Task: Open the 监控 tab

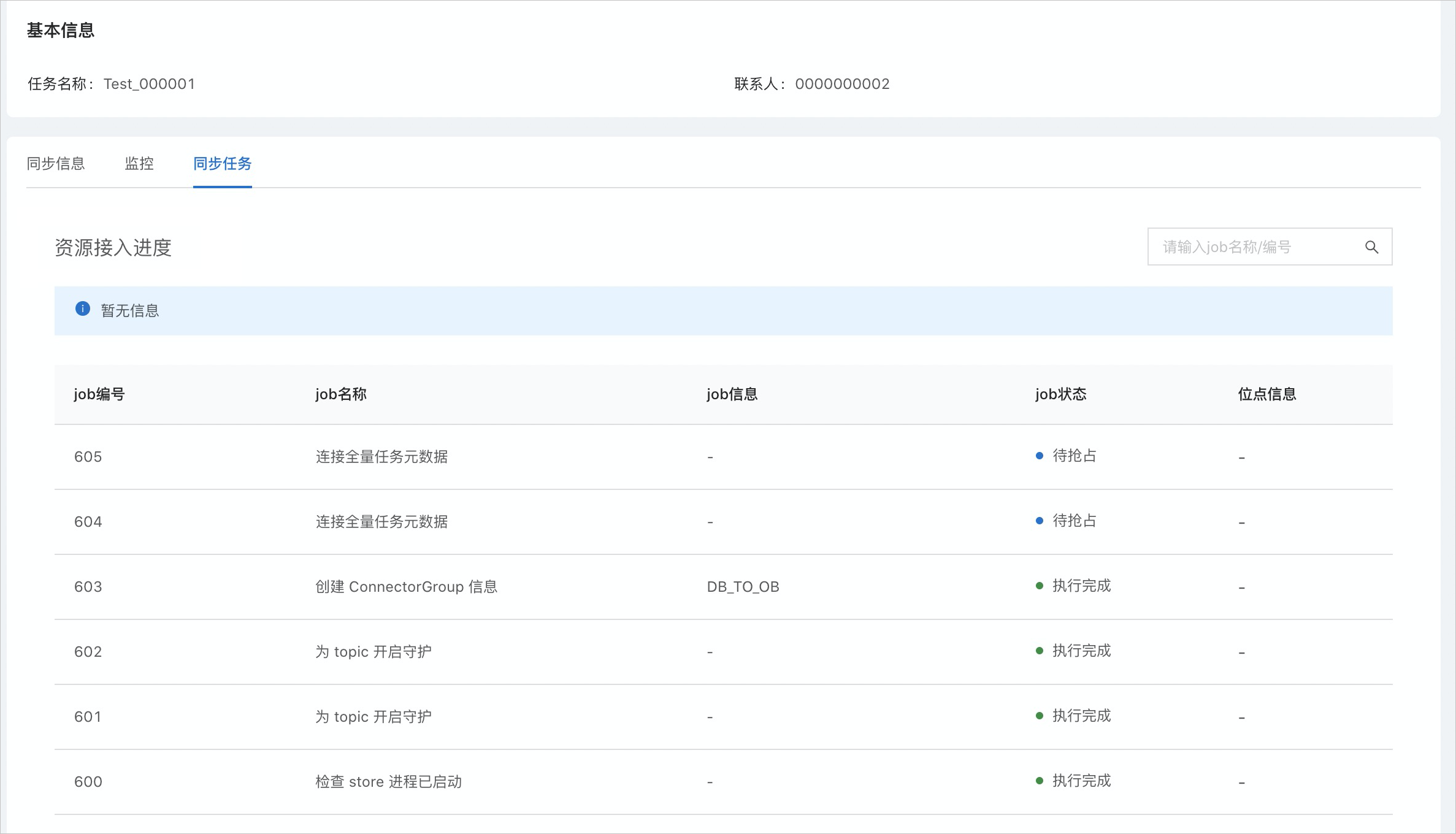Action: [139, 164]
